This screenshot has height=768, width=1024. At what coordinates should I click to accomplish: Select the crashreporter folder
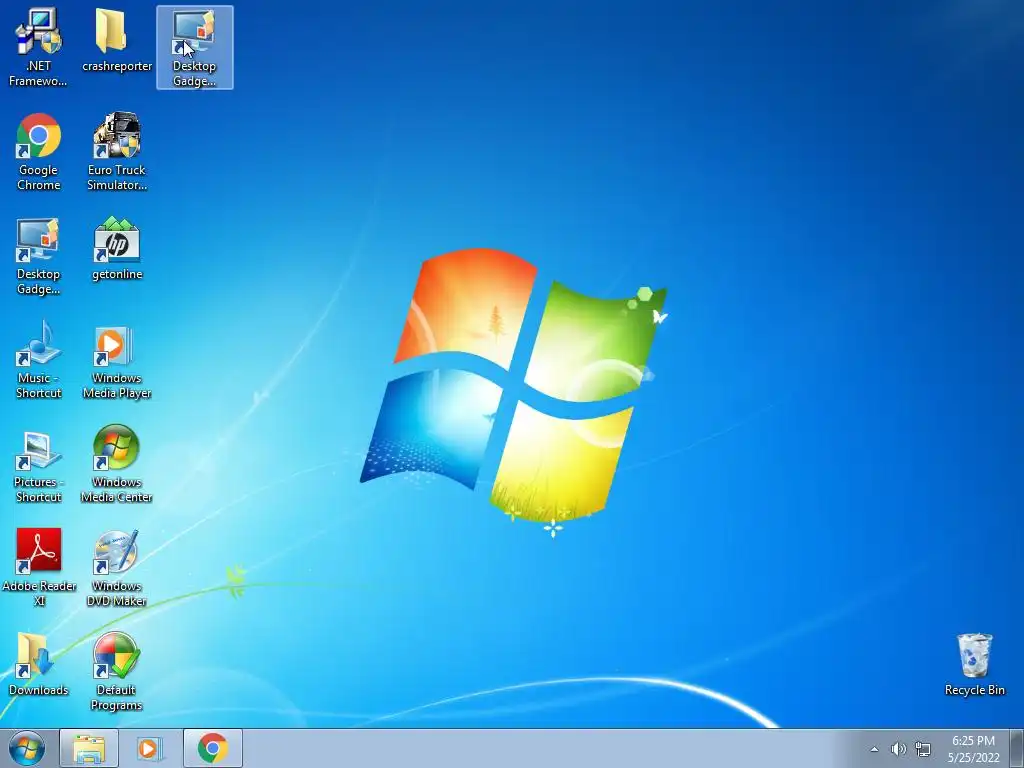[117, 40]
